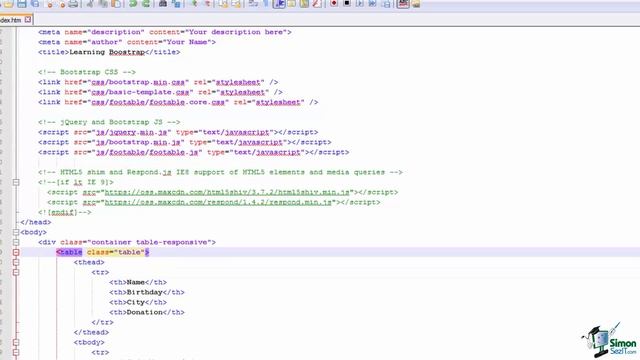Click the Close document toolbar icon
640x360 pixels.
[49, 4]
